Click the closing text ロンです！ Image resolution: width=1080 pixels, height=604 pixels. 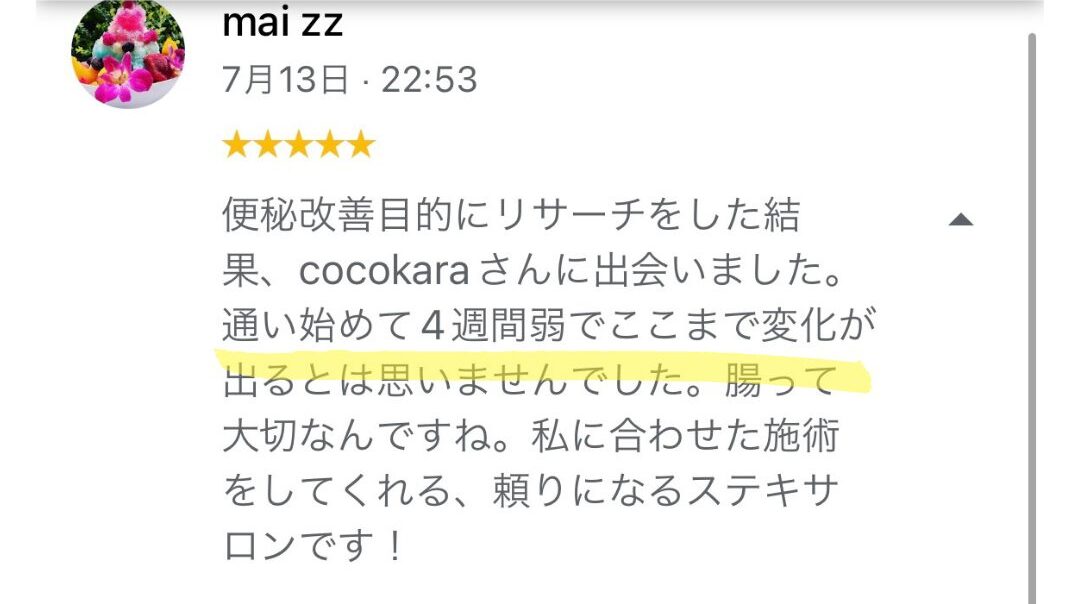coord(313,545)
